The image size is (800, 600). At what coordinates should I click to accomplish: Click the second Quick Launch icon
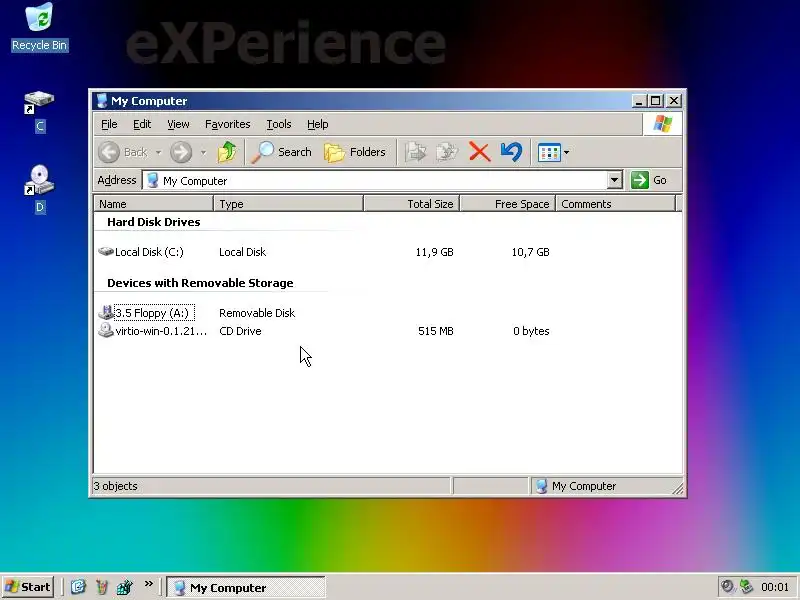coord(102,587)
